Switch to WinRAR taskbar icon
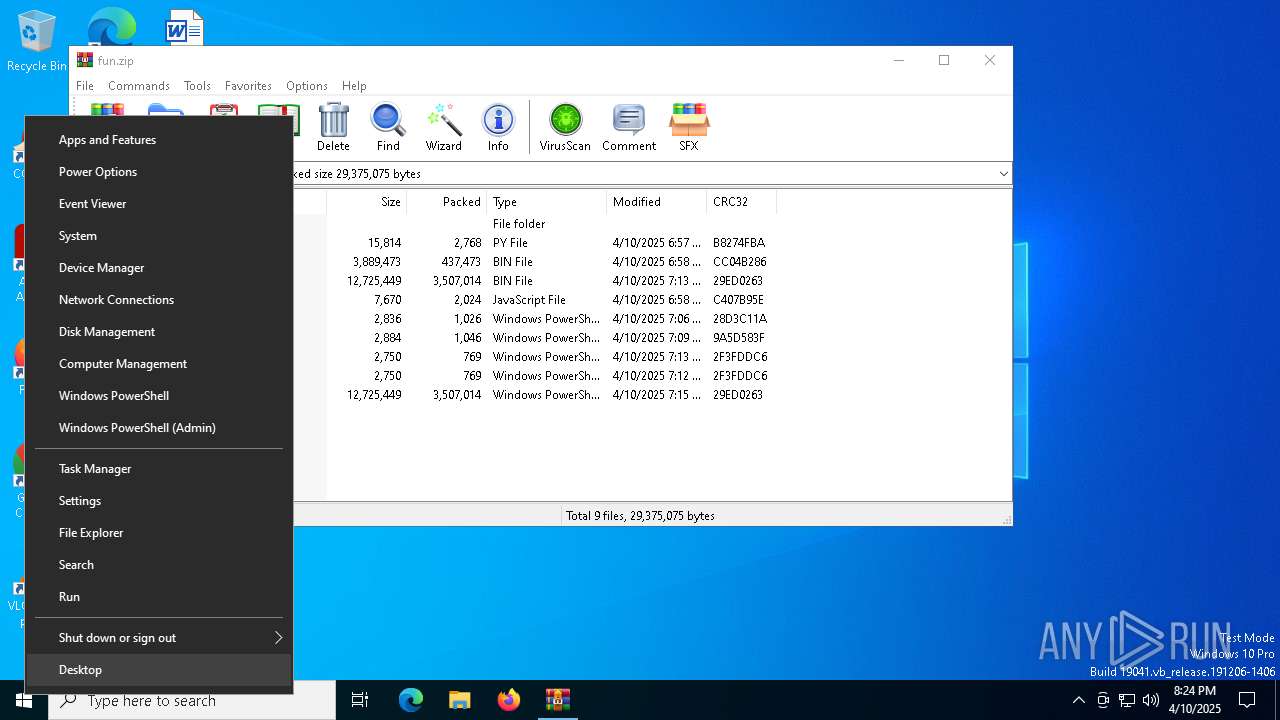Image resolution: width=1280 pixels, height=720 pixels. point(557,700)
